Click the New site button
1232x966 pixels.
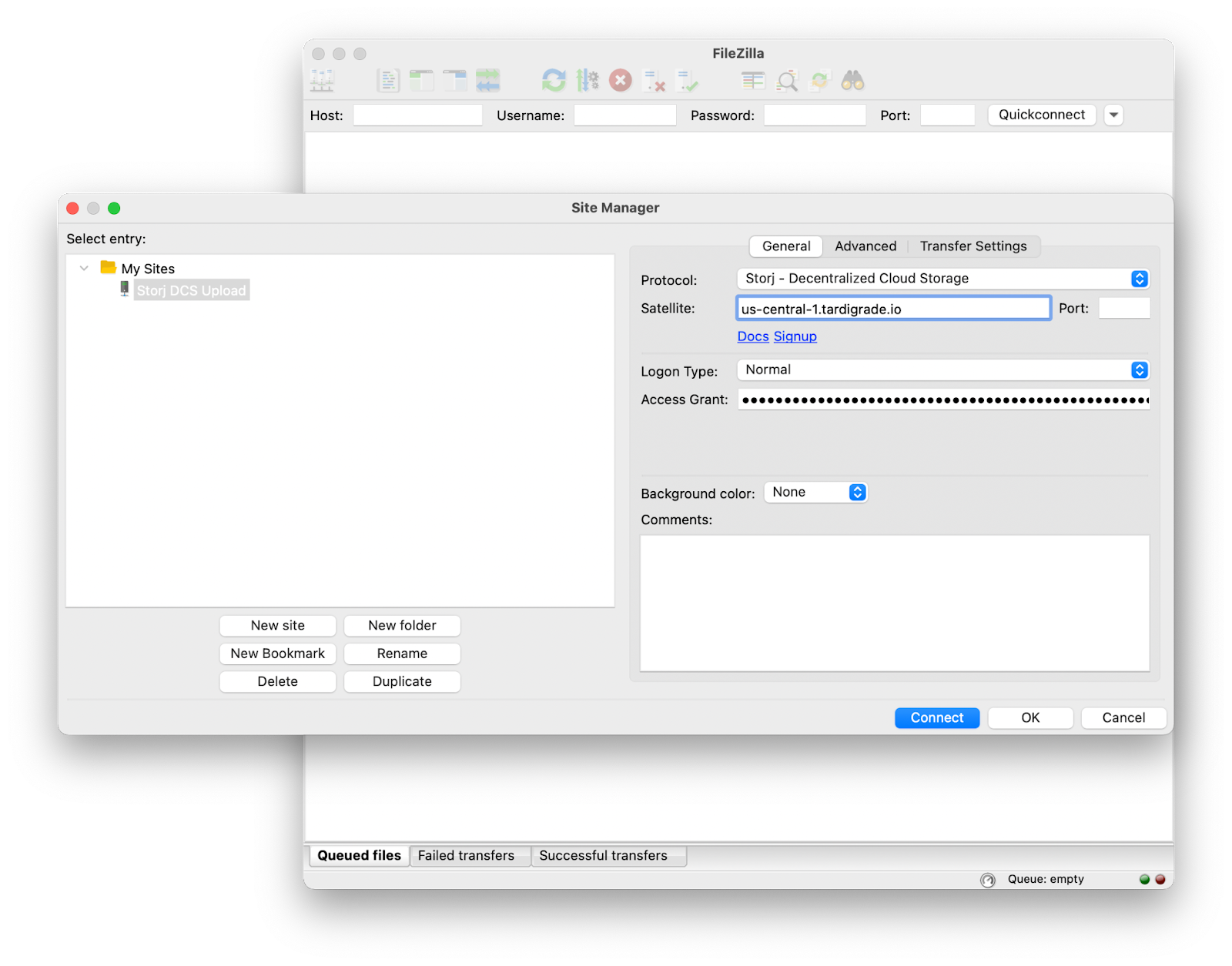coord(278,626)
